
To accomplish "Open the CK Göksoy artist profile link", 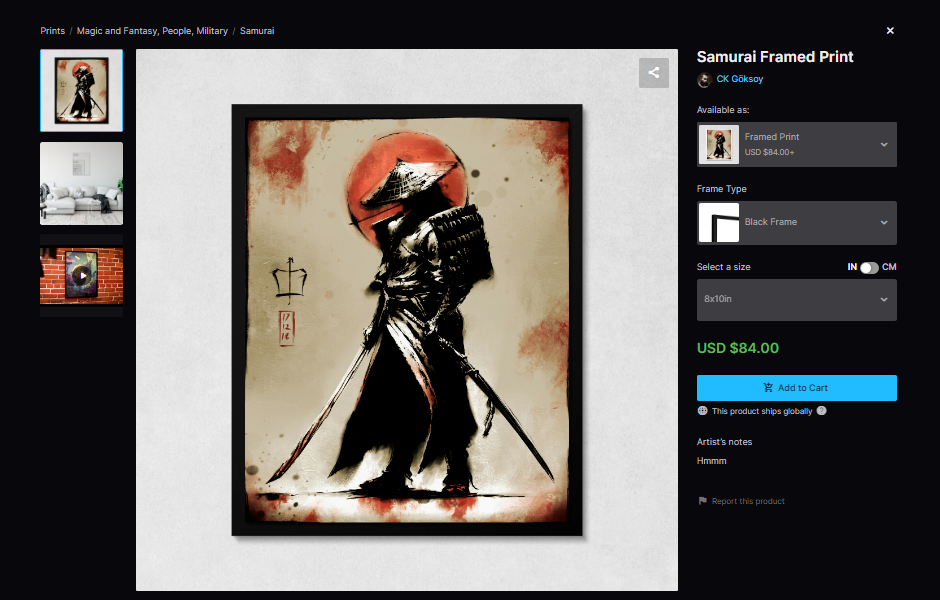I will click(740, 79).
